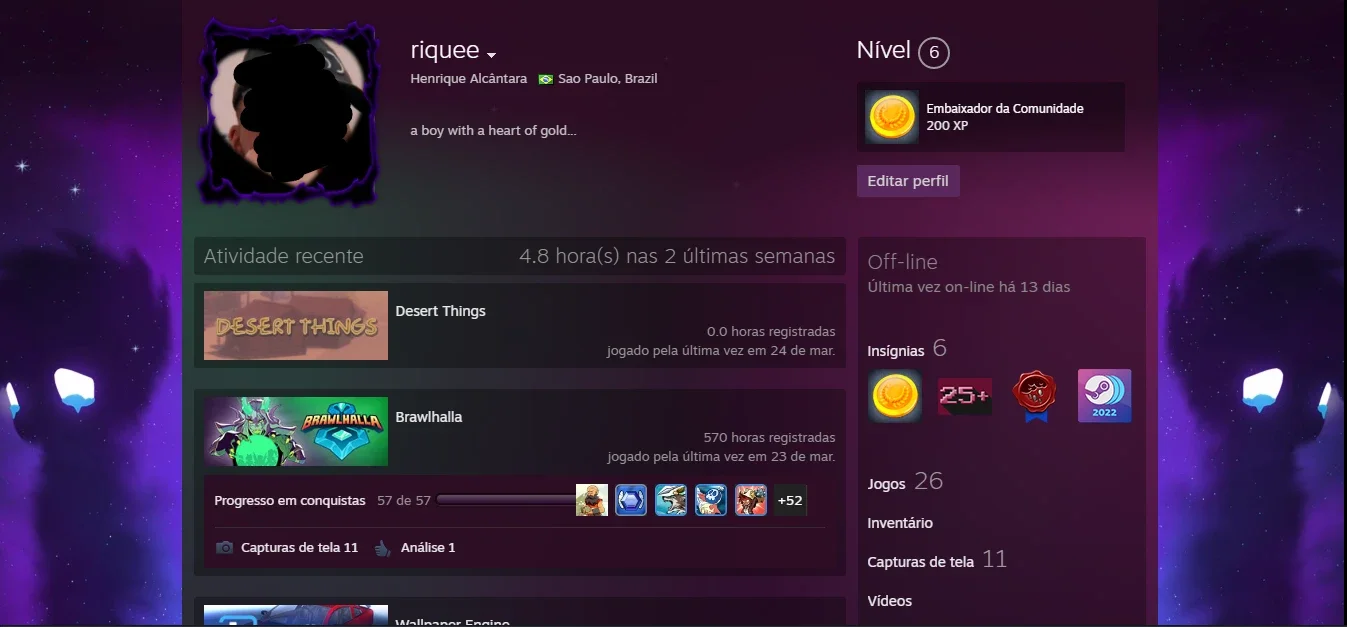The width and height of the screenshot is (1347, 627).
Task: Open the Brawlhalla game banner
Action: (x=296, y=431)
